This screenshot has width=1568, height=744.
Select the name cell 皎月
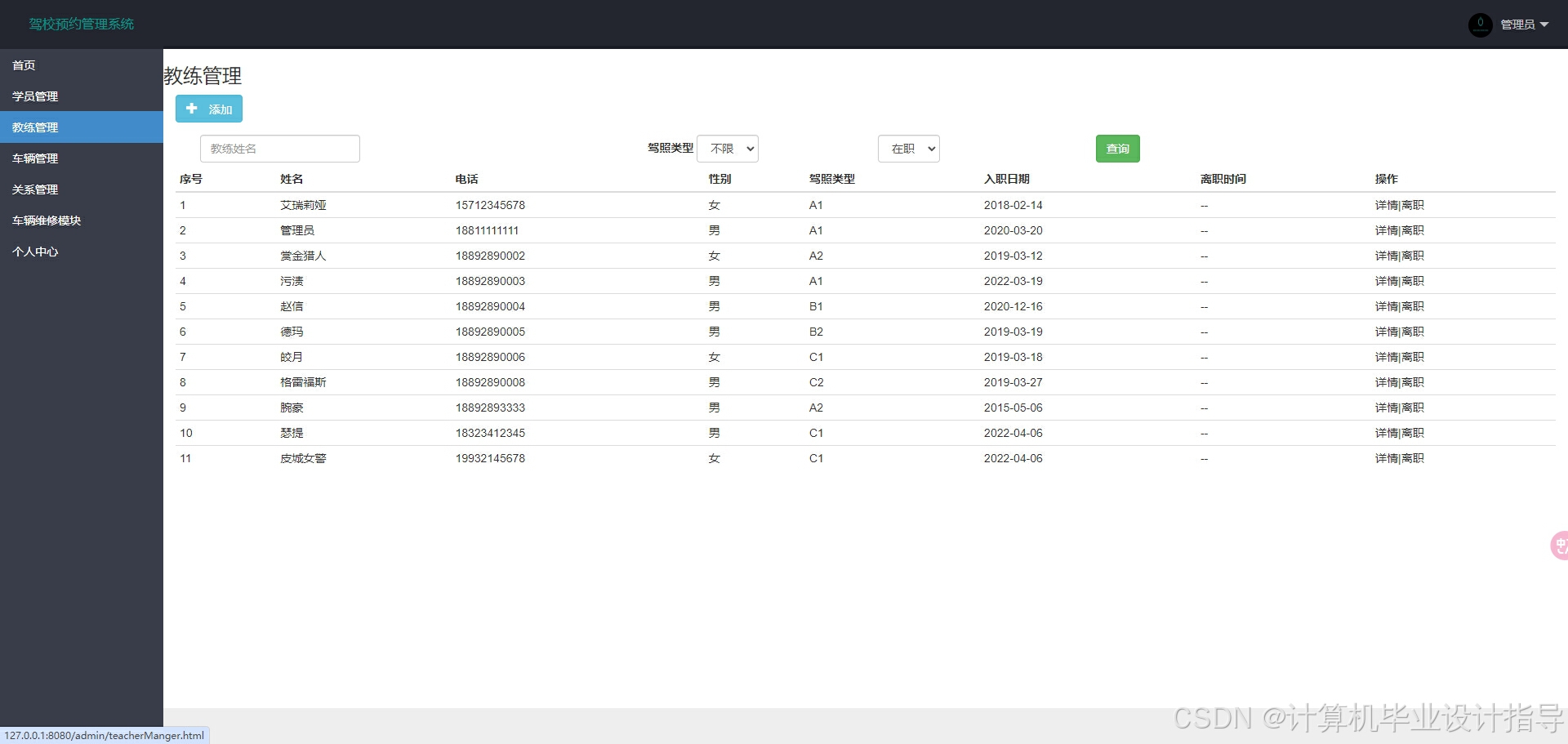click(292, 357)
